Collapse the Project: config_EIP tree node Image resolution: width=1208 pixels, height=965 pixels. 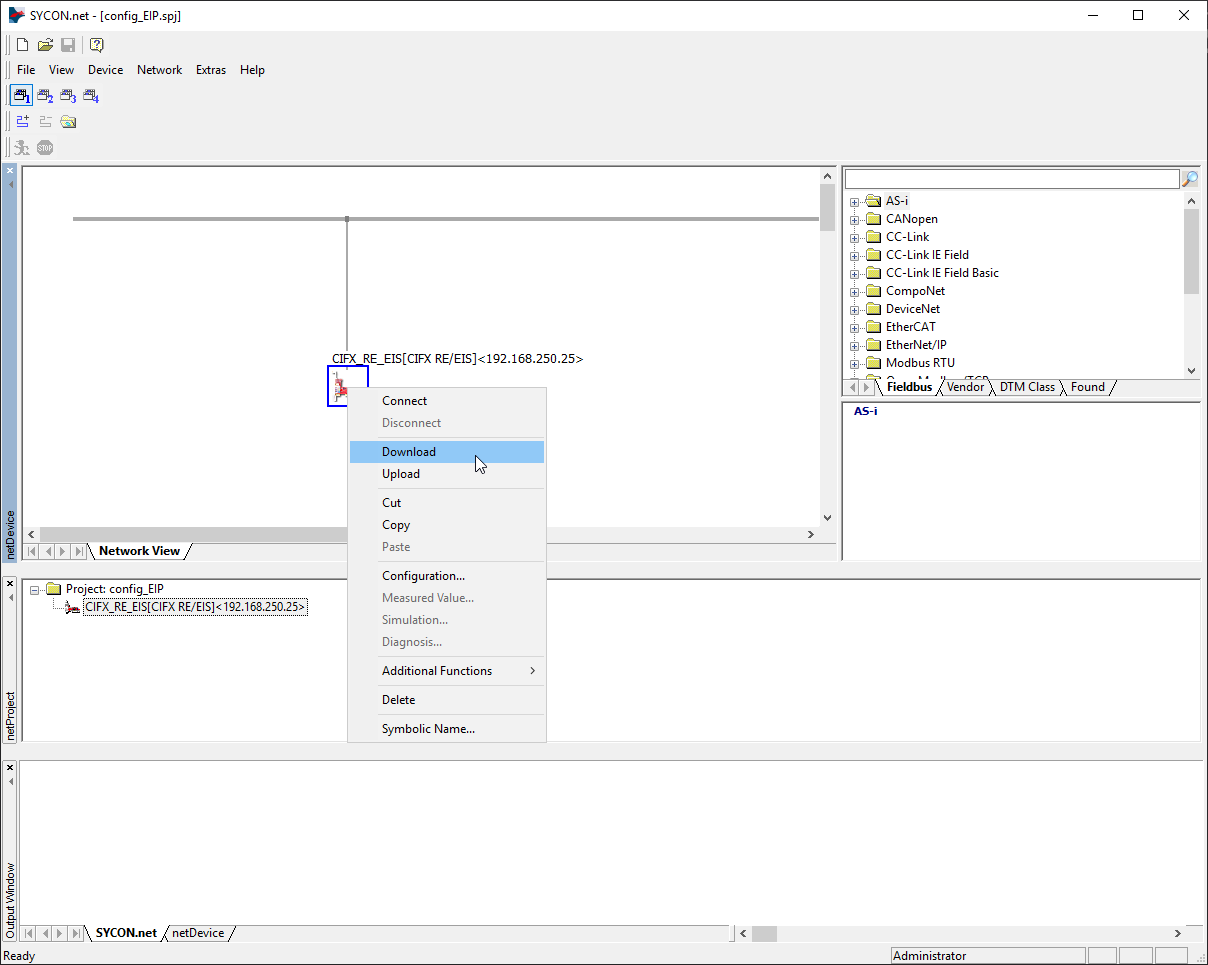[x=36, y=590]
